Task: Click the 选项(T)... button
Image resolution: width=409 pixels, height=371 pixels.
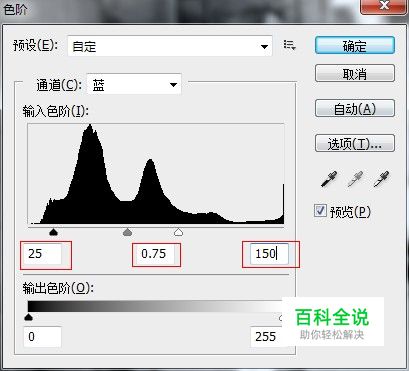Action: (x=355, y=143)
